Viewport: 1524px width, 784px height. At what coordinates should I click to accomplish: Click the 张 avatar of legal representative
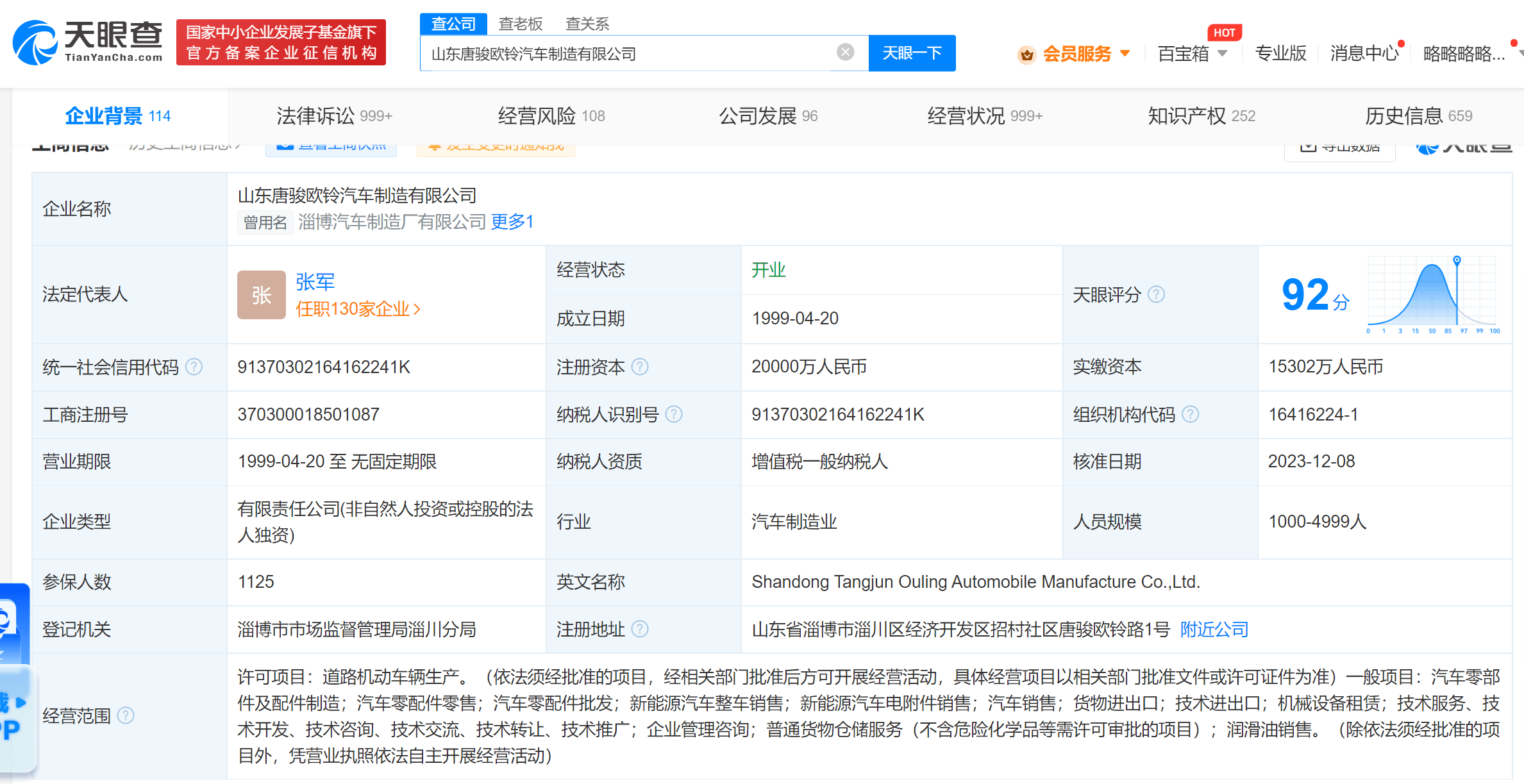pyautogui.click(x=261, y=295)
